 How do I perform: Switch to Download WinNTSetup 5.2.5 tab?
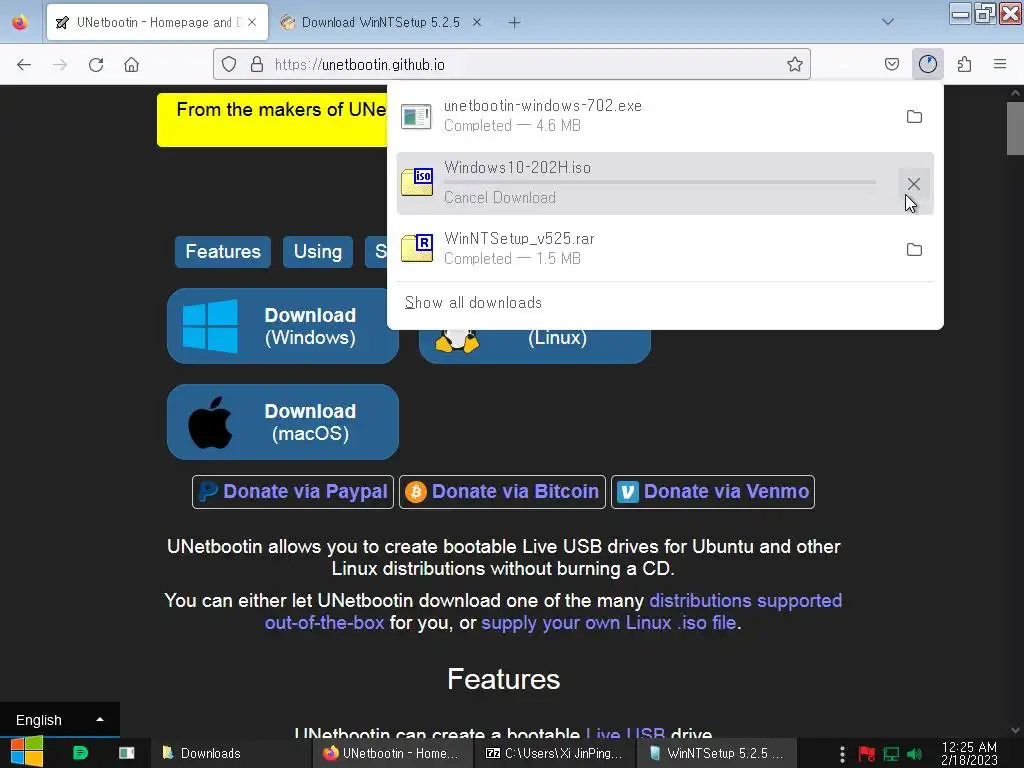[x=381, y=22]
